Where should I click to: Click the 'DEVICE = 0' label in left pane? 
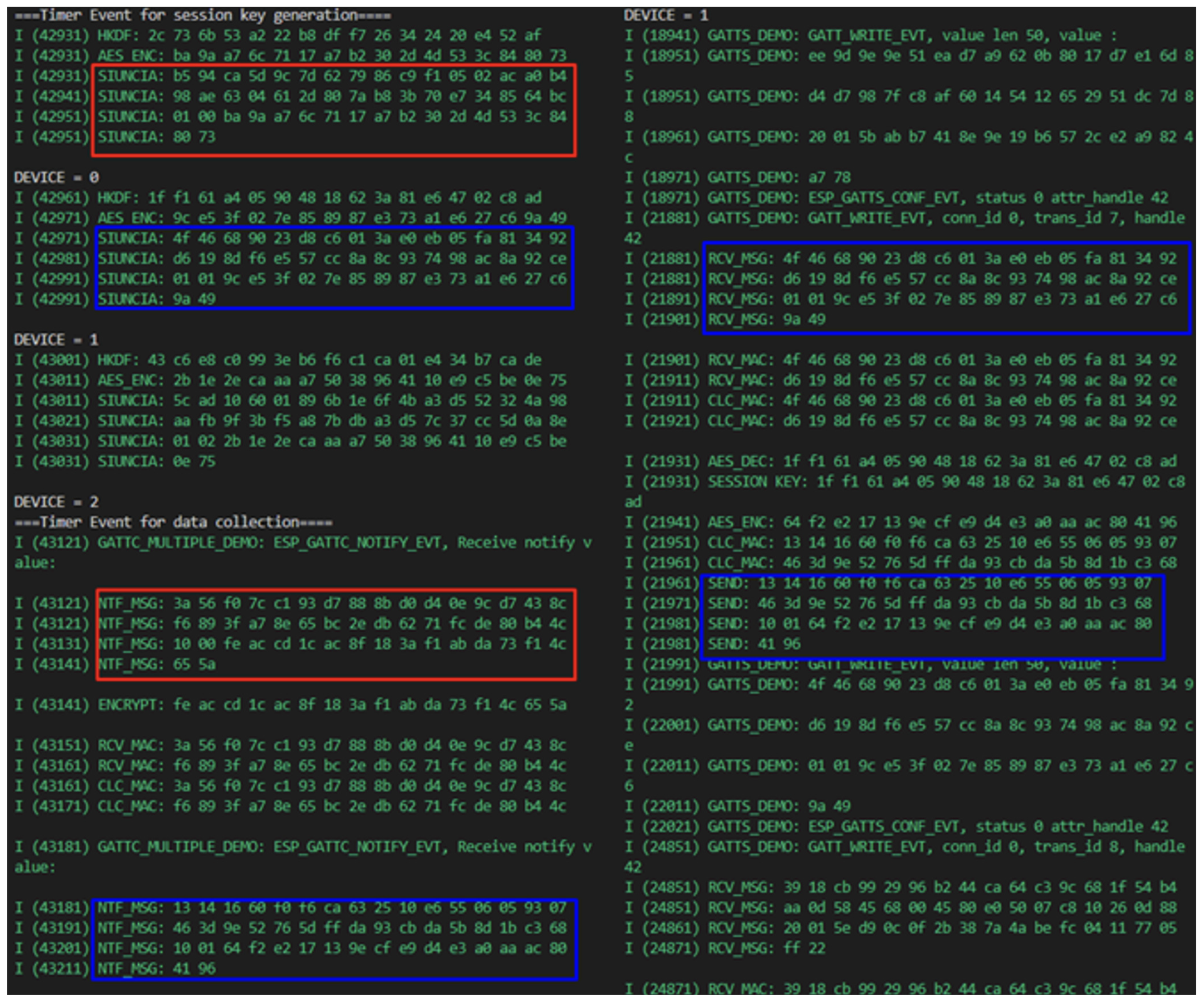56,178
